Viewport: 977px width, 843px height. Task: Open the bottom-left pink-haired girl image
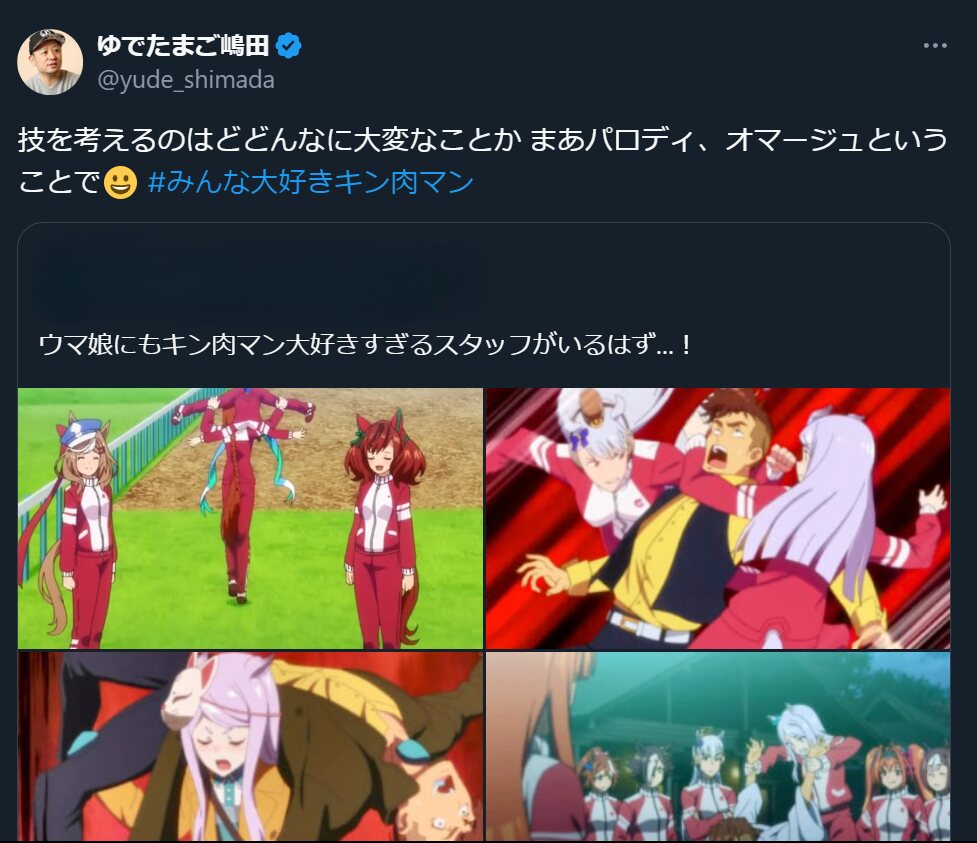pos(250,746)
